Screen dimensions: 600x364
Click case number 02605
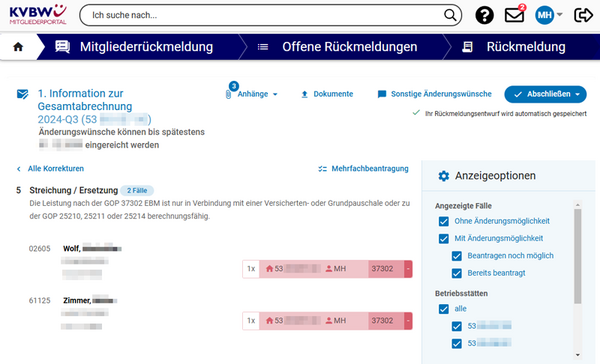(39, 249)
